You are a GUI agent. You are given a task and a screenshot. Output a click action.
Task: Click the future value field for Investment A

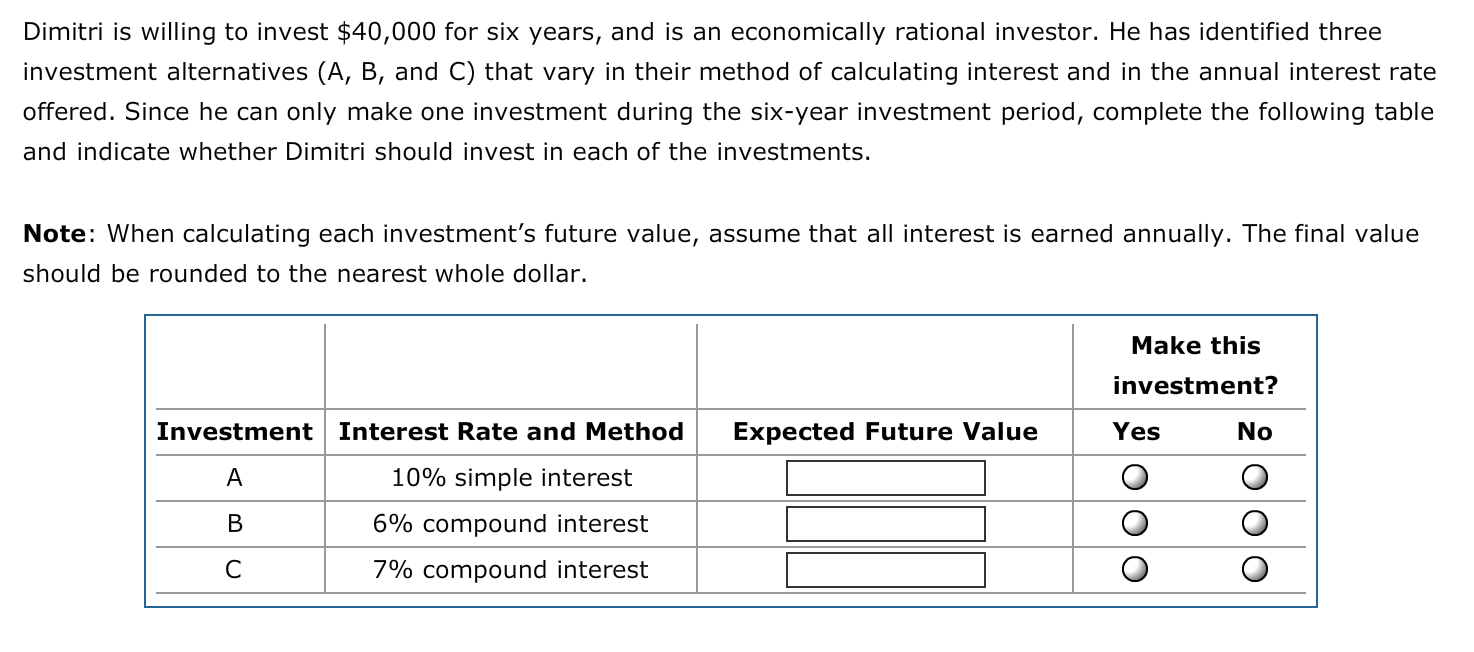(886, 477)
